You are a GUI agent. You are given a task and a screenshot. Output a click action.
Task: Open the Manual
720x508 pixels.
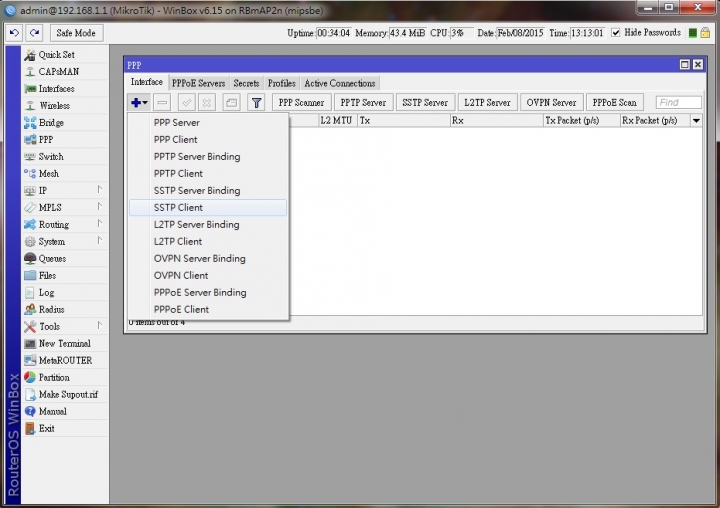tap(64, 412)
